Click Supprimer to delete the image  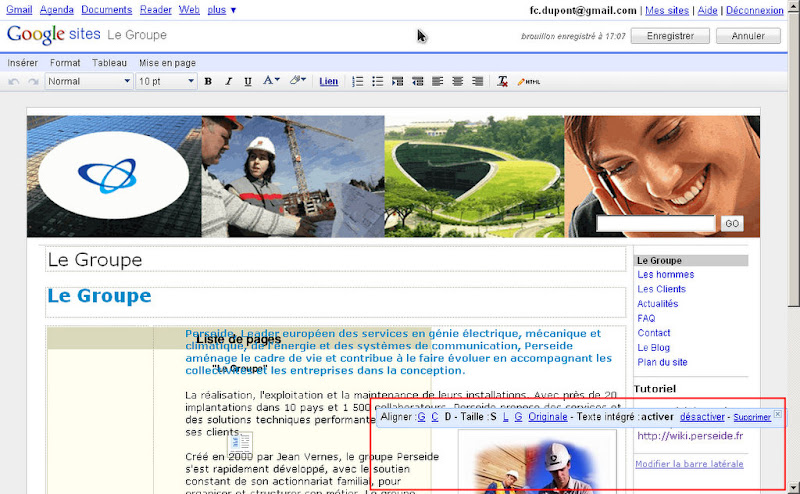pyautogui.click(x=752, y=417)
